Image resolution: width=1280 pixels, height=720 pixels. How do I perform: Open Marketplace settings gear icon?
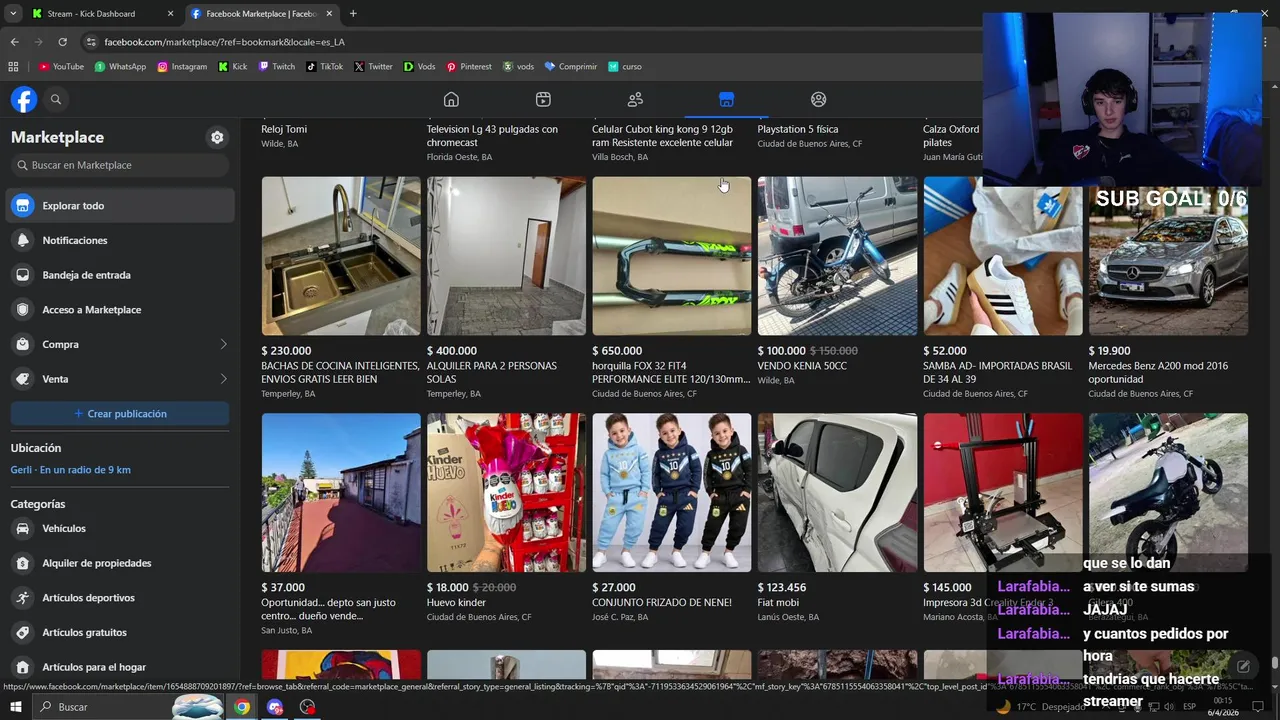(217, 137)
